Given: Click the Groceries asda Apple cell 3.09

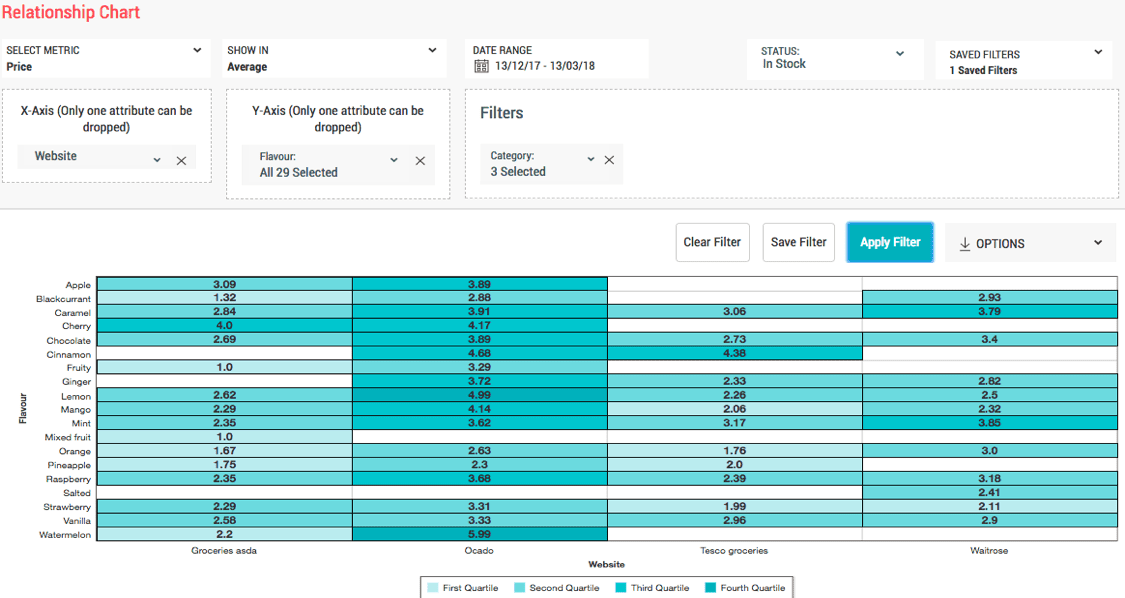Looking at the screenshot, I should tap(225, 284).
